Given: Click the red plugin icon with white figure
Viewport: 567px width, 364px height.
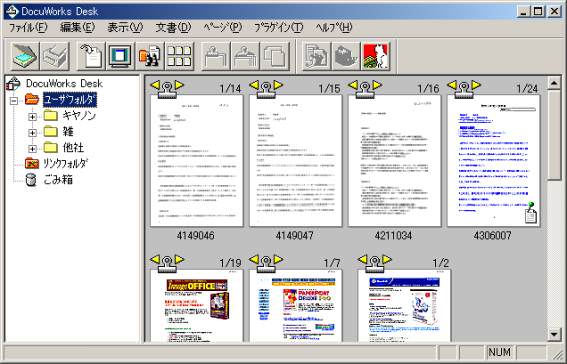Looking at the screenshot, I should click(376, 56).
